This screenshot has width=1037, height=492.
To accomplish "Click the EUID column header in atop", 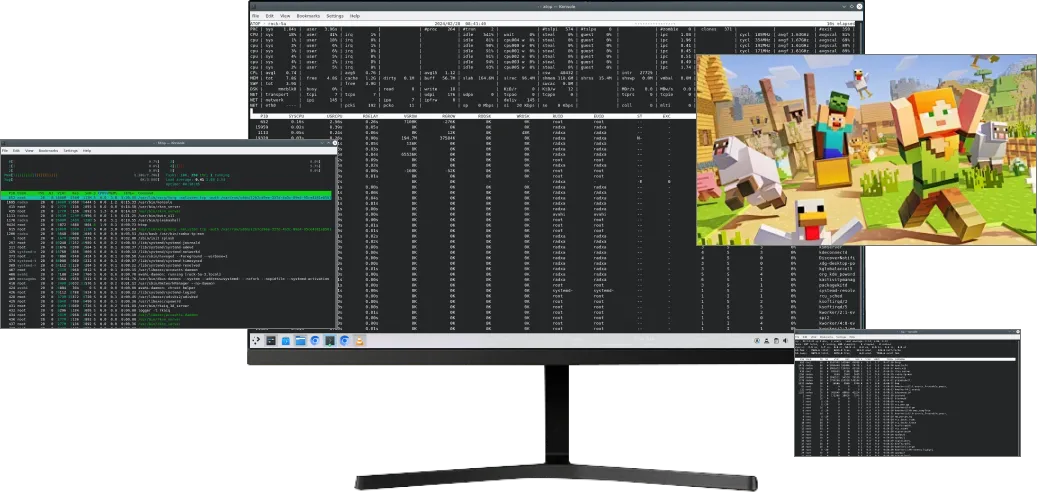I will coord(599,116).
